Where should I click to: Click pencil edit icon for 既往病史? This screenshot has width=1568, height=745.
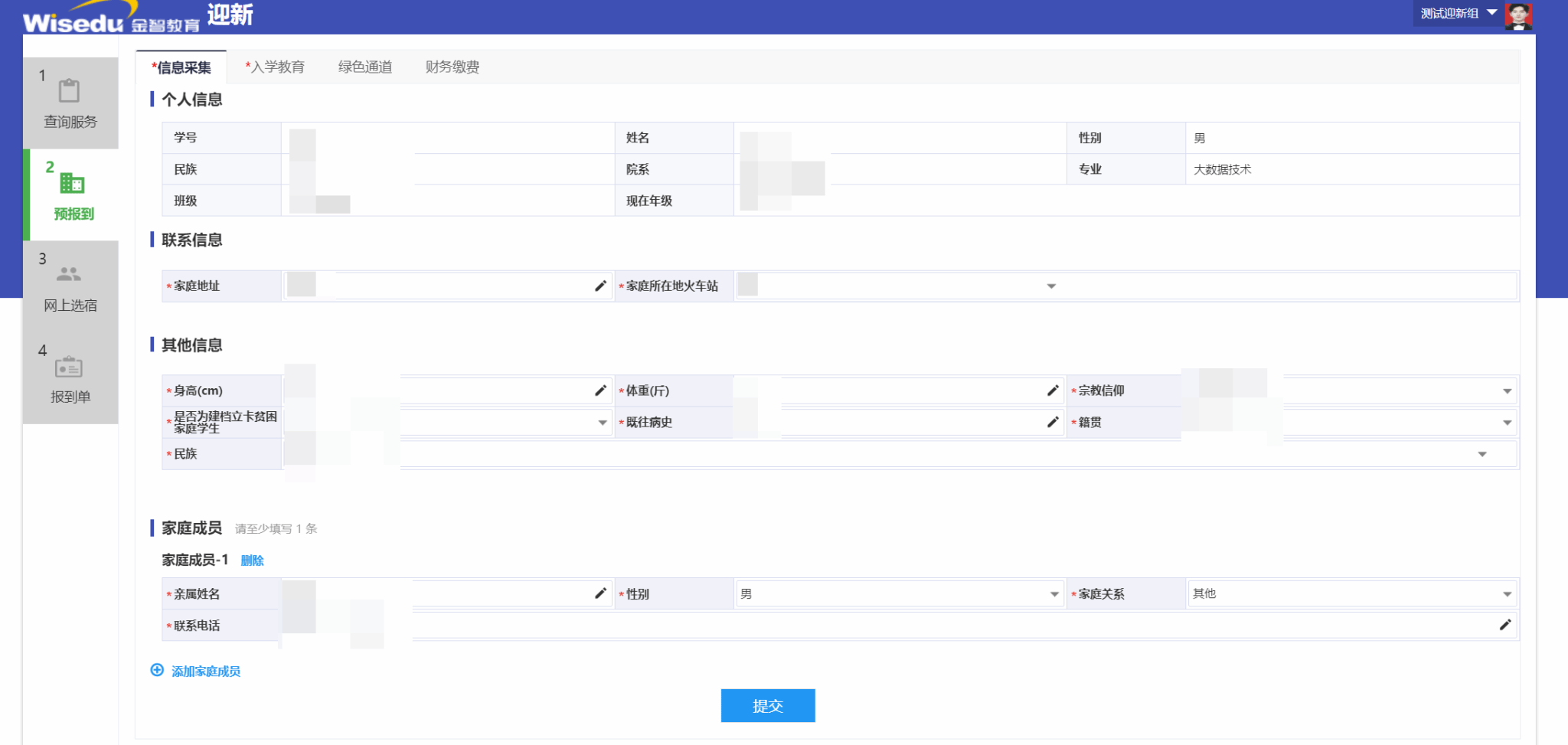point(1053,423)
